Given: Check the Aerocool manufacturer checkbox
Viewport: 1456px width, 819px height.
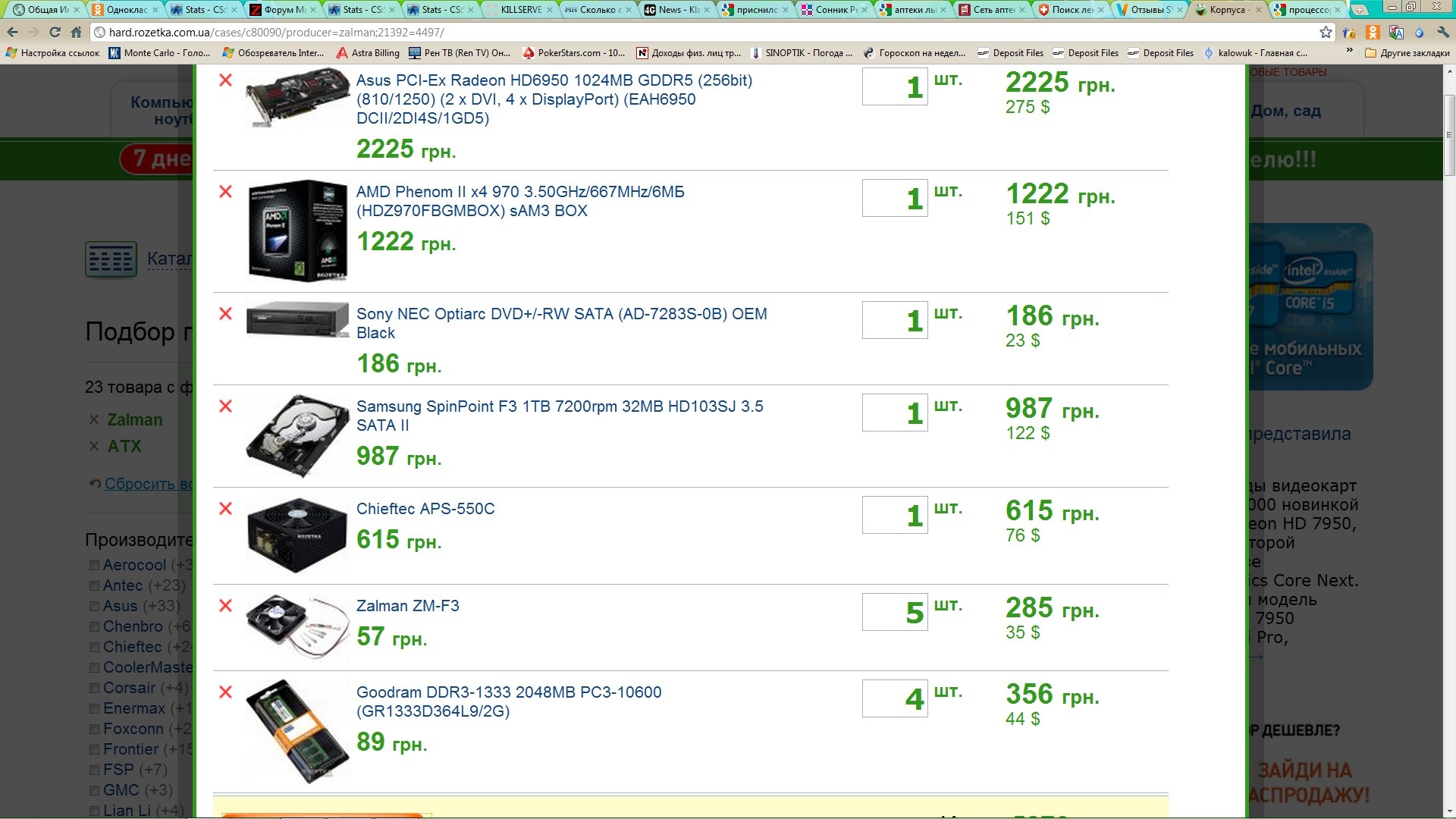Looking at the screenshot, I should [95, 566].
